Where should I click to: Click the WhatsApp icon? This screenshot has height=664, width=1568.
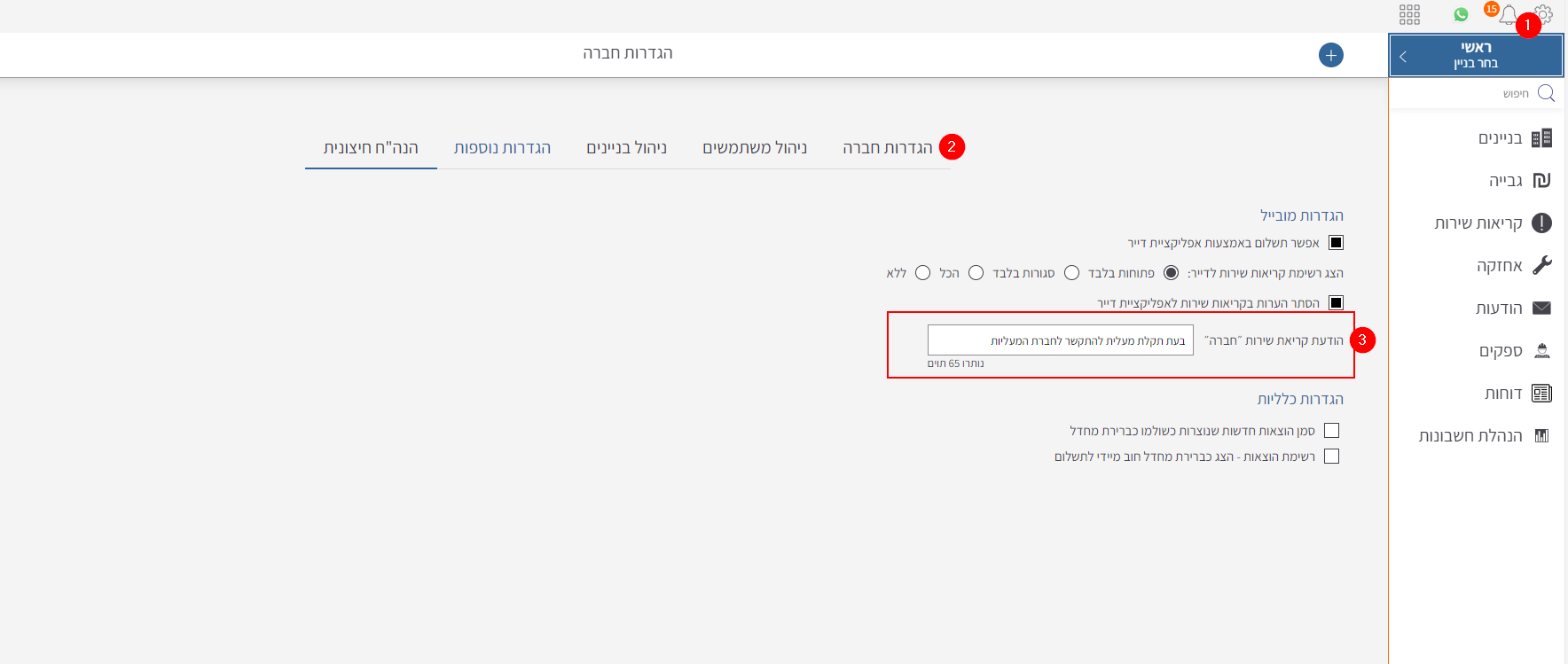[x=1461, y=14]
